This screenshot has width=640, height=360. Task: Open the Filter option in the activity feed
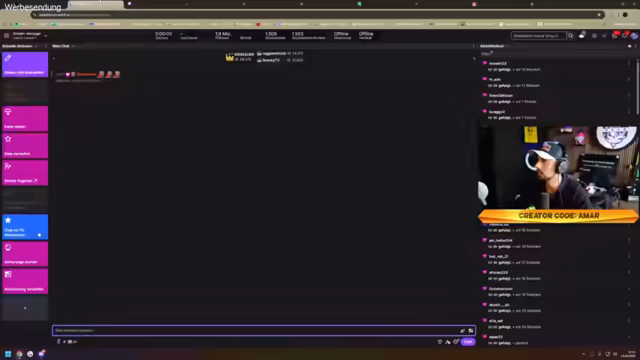[x=487, y=53]
